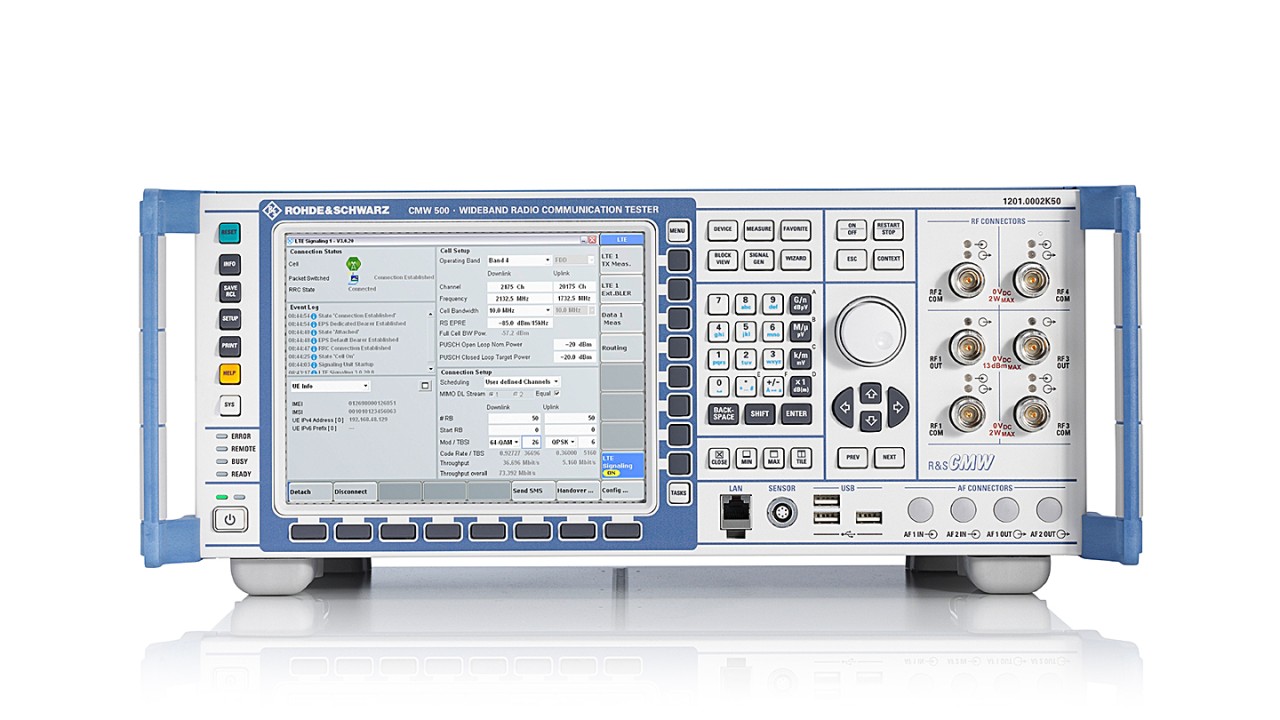
Task: Click the SYS hardkey
Action: point(230,406)
